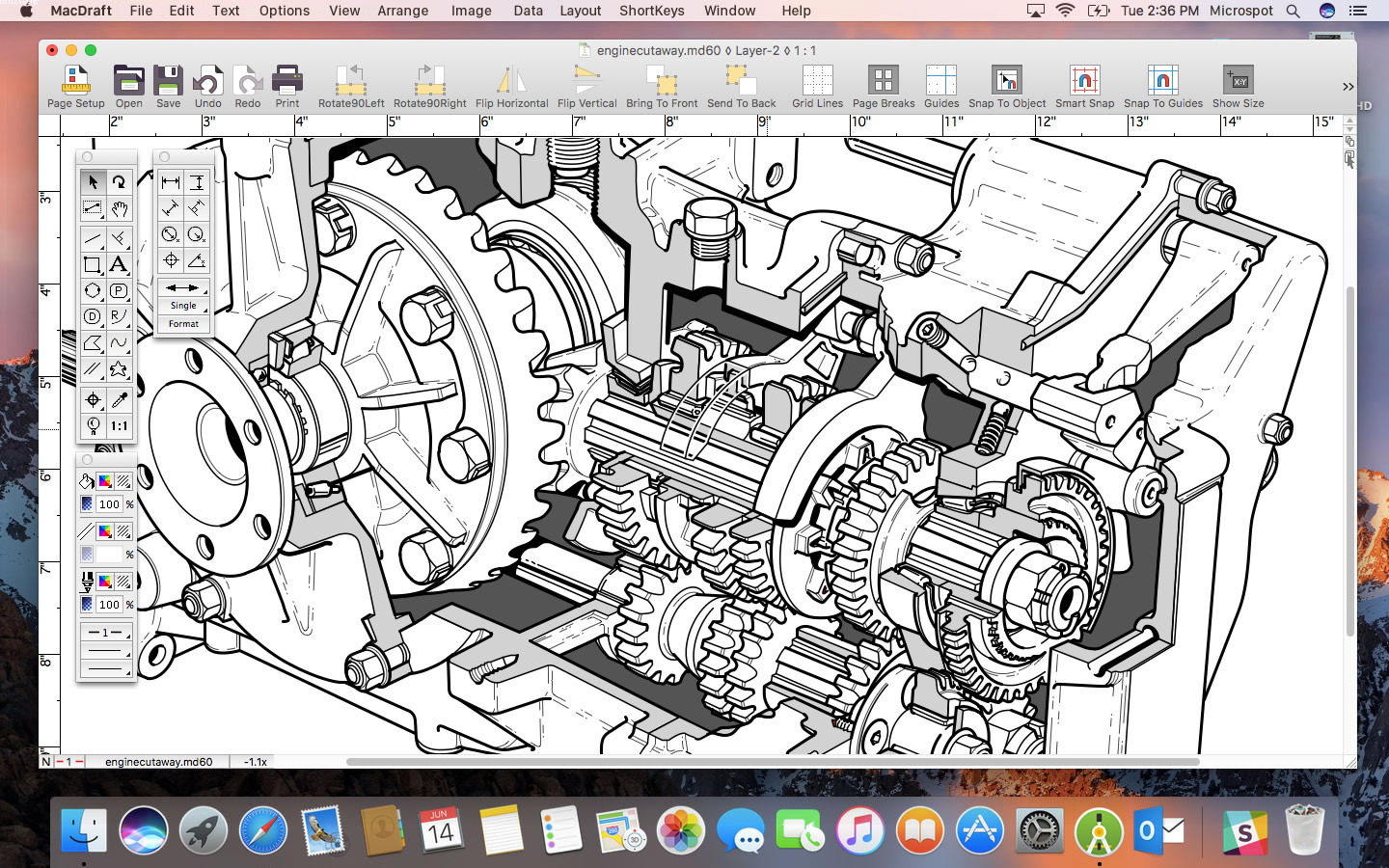This screenshot has height=868, width=1389.
Task: Click the horizontal dimension tool
Action: click(x=171, y=181)
